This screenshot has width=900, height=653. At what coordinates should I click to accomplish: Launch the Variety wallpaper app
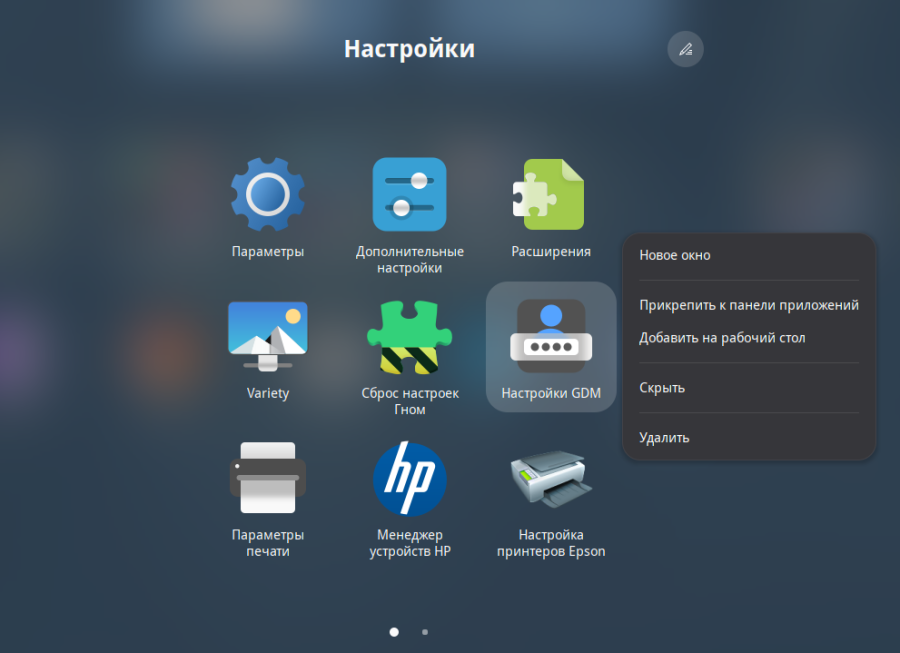(x=267, y=336)
